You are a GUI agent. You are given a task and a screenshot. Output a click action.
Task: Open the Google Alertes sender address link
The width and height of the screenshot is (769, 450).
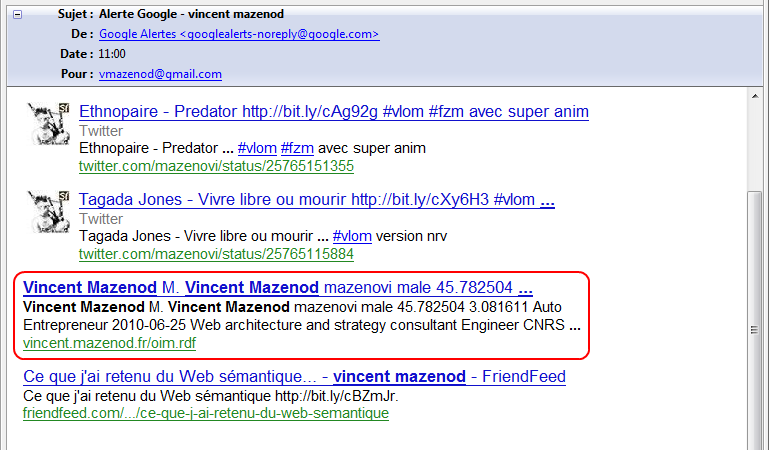(x=239, y=34)
